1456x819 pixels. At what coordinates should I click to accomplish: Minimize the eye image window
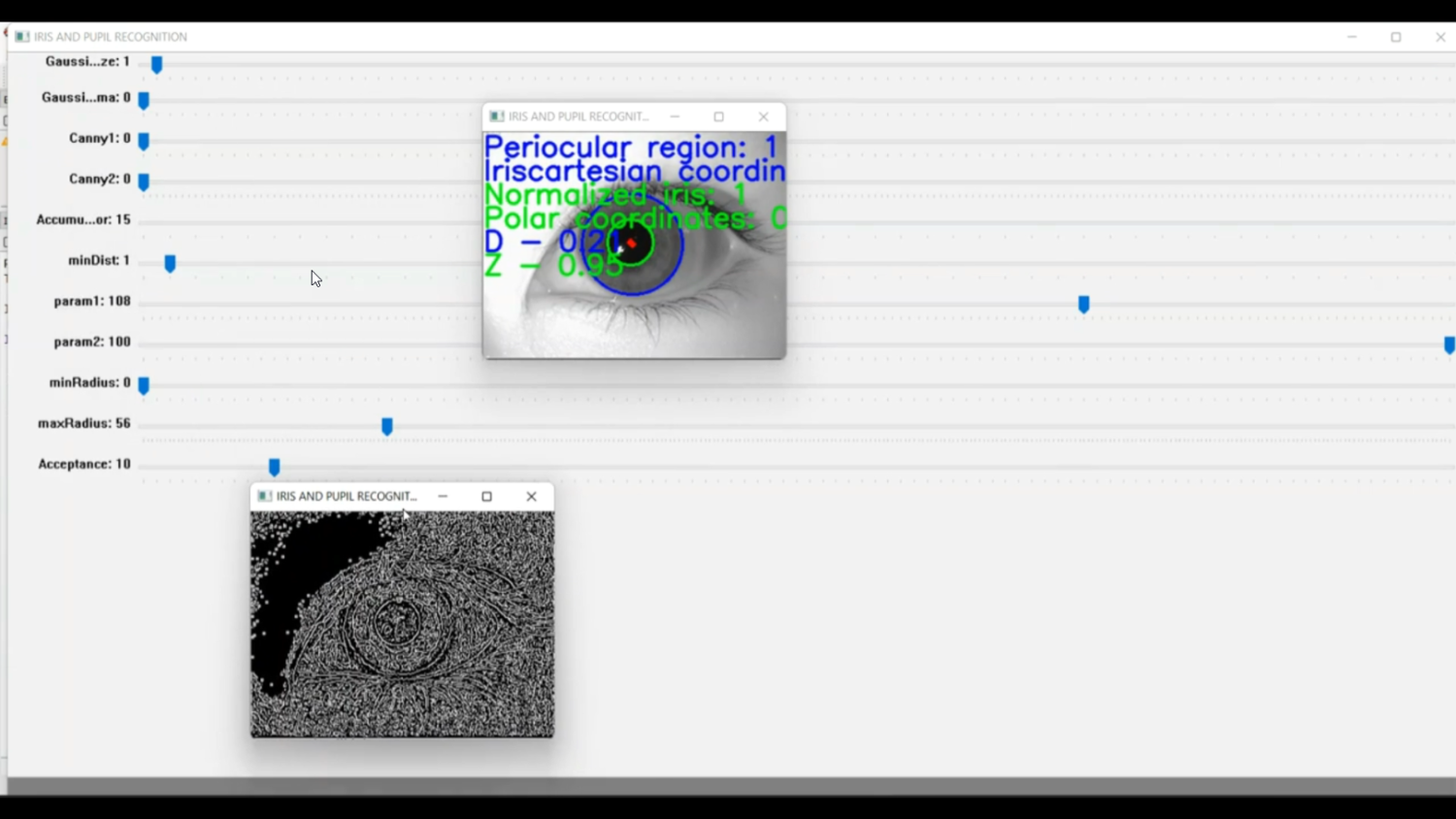click(x=675, y=116)
